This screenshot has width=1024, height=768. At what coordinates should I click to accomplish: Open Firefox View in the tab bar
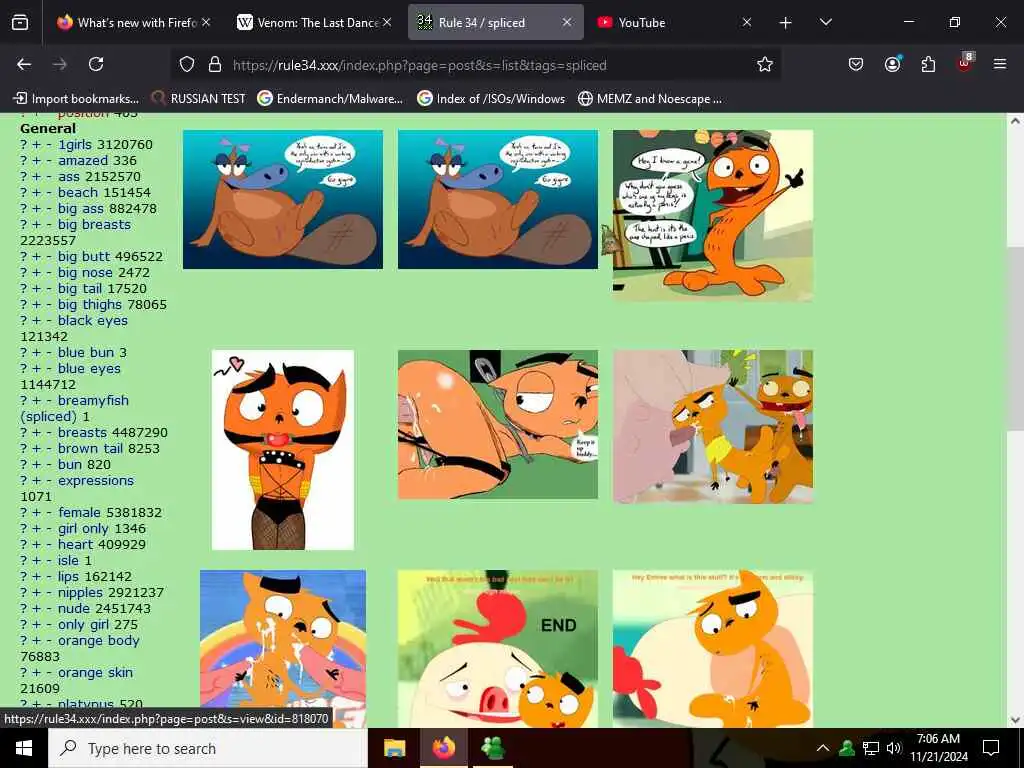pos(20,22)
